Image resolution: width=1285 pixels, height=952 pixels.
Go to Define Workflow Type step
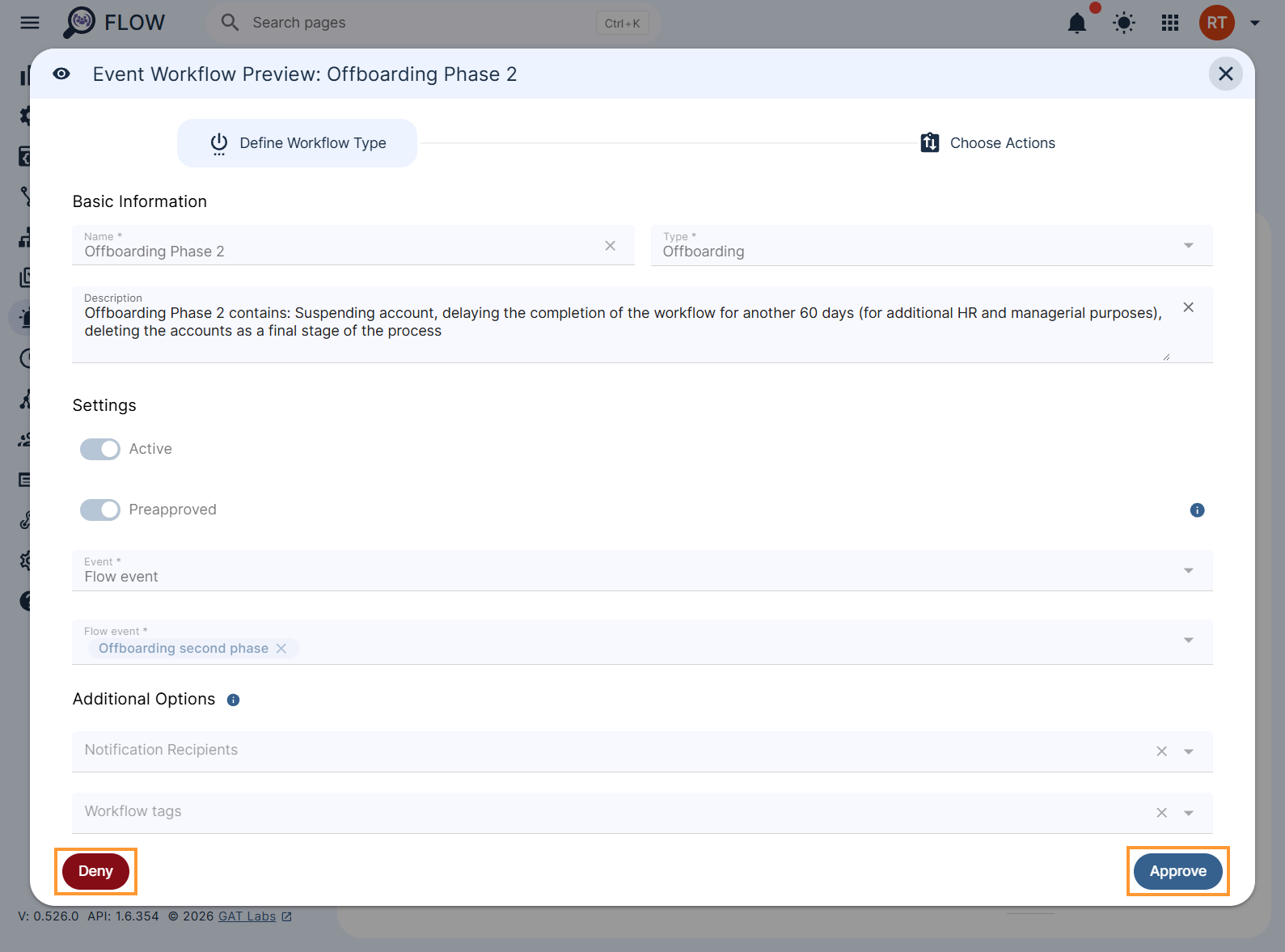(298, 143)
